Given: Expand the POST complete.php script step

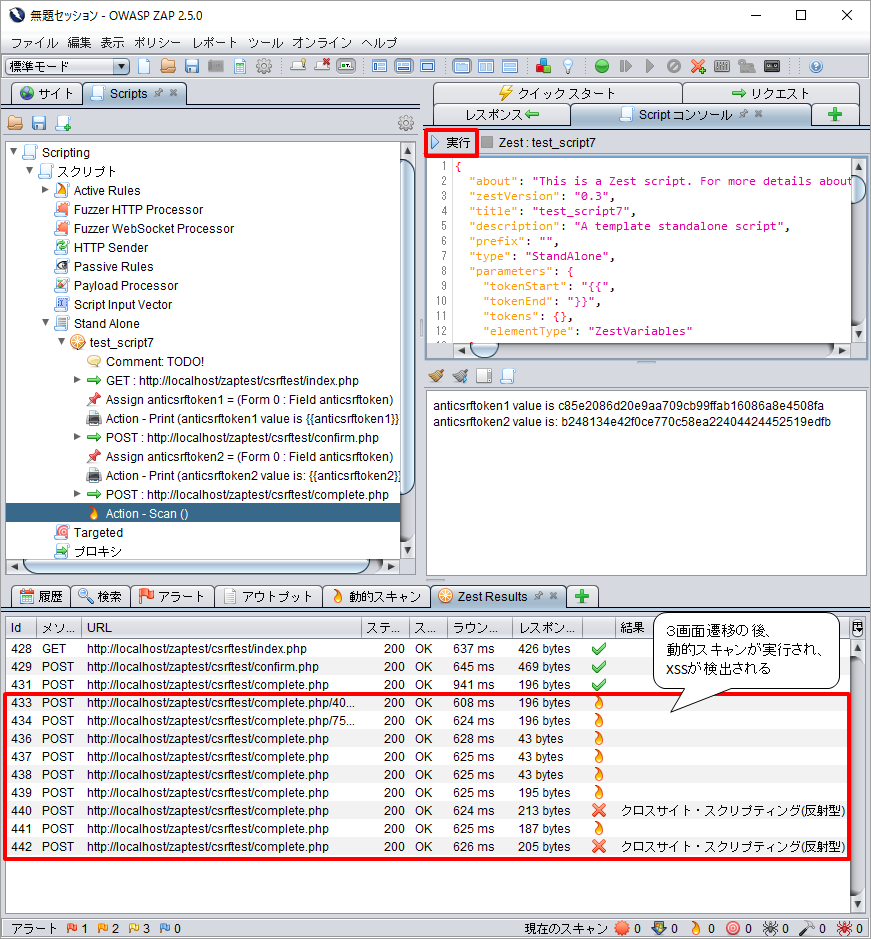Looking at the screenshot, I should 77,493.
